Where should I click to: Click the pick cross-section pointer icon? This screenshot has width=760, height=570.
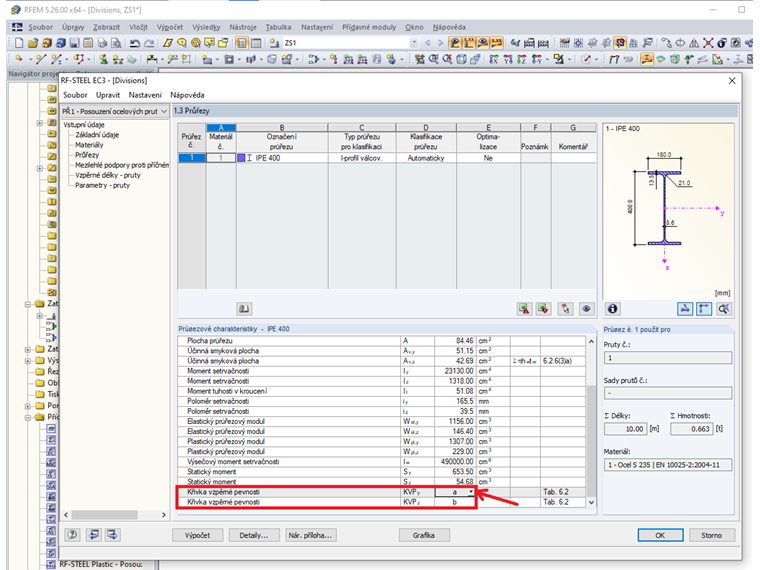pos(565,309)
